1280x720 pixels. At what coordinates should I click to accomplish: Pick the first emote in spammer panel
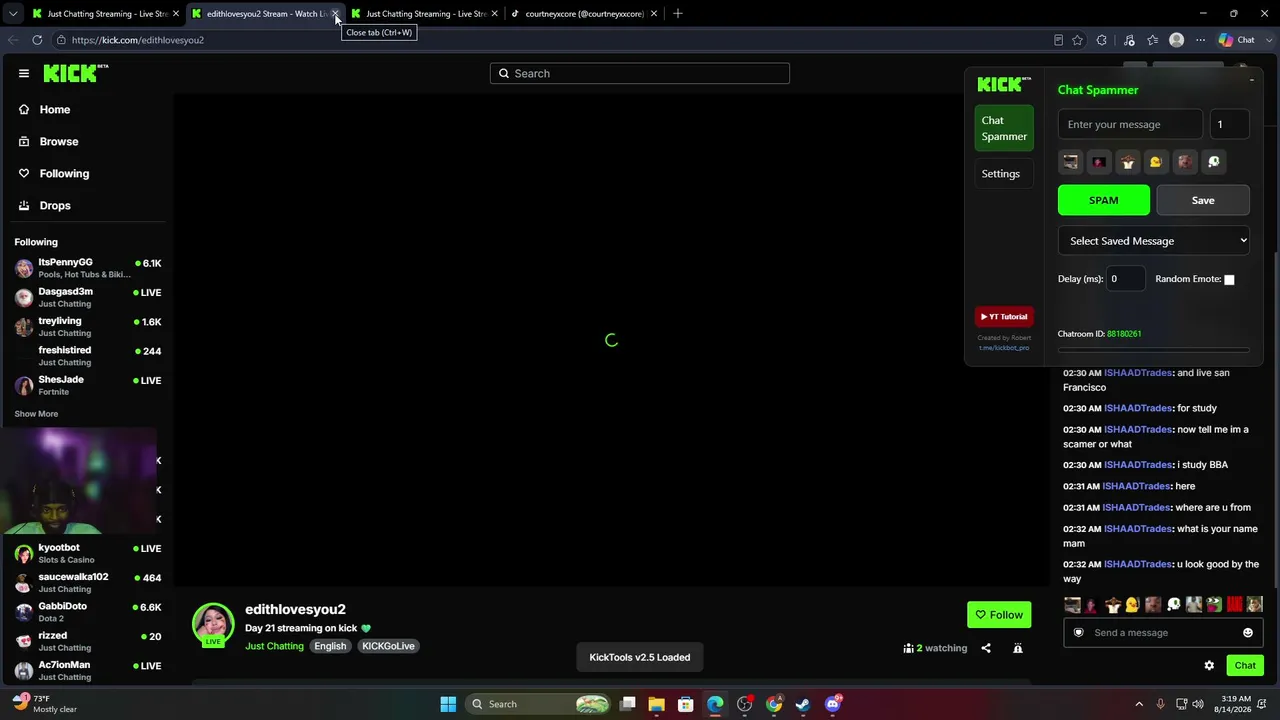(x=1071, y=162)
